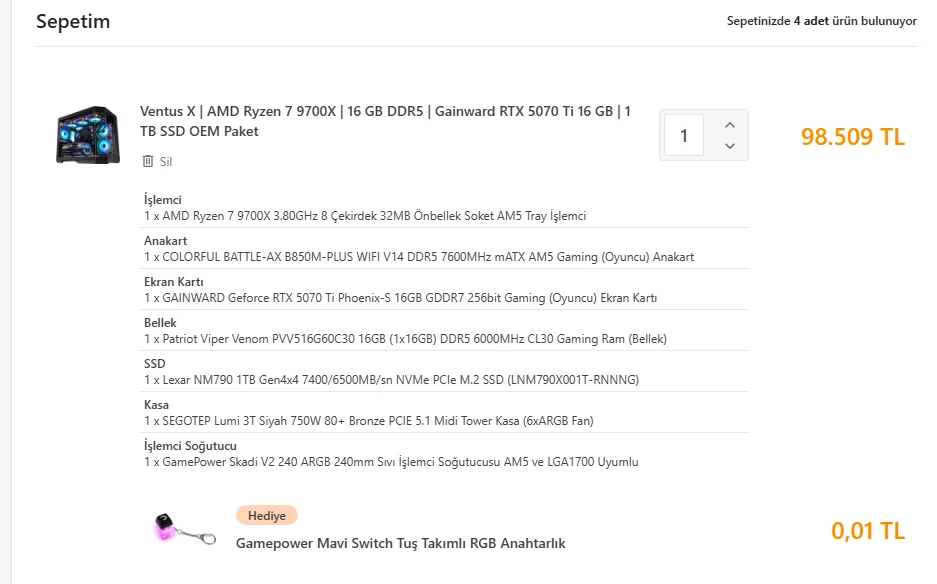This screenshot has width=937, height=584.
Task: Click the GAINWARD Geforce RTX 5070 Ti line
Action: click(x=400, y=298)
